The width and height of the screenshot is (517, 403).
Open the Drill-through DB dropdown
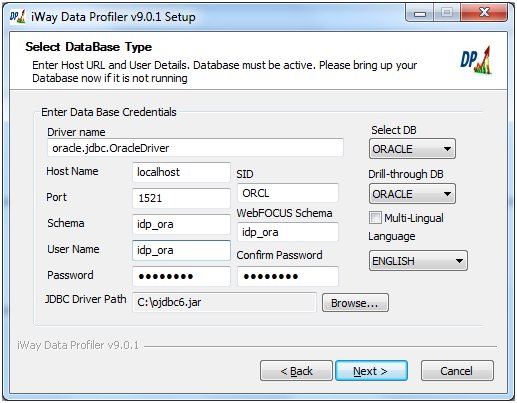[412, 194]
